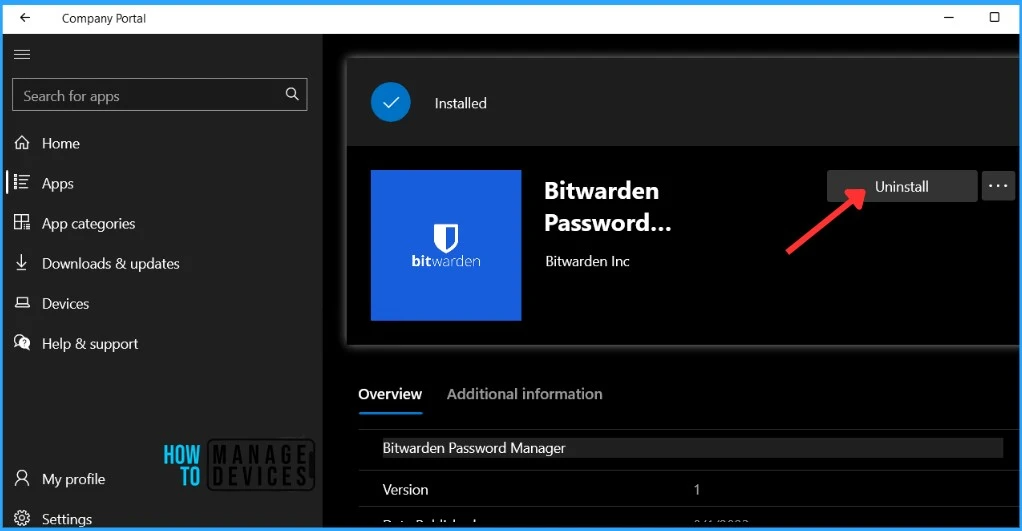Click the back arrow in title bar
The height and width of the screenshot is (531, 1022).
pos(25,18)
